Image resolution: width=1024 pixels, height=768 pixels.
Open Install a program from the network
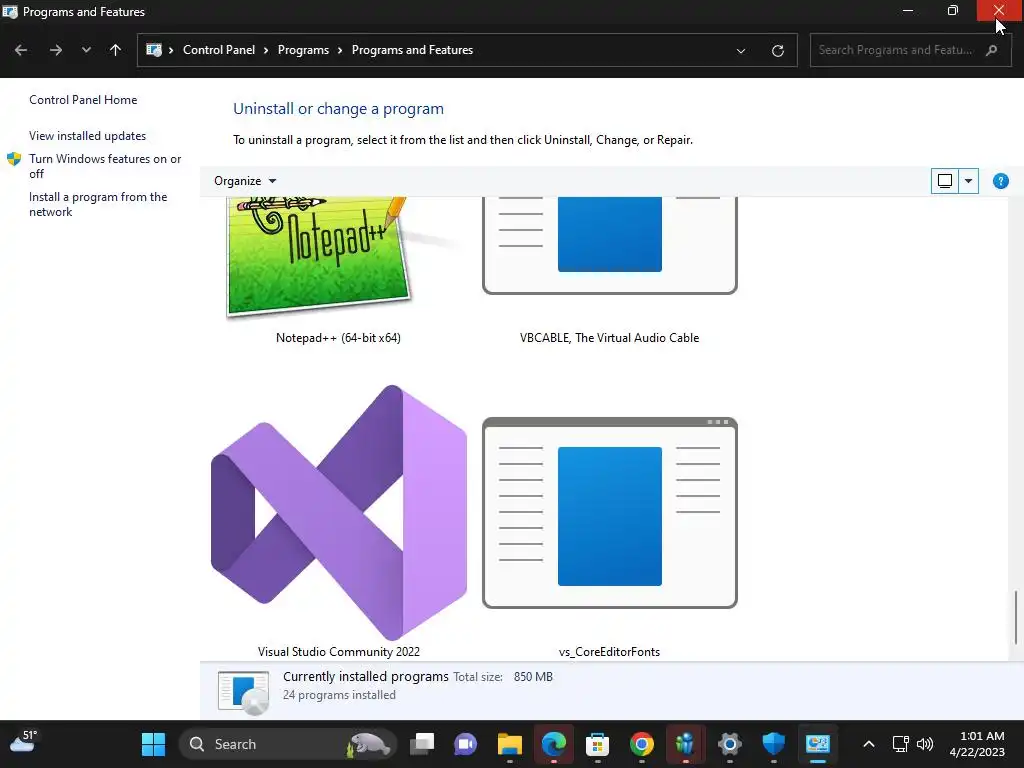[x=98, y=204]
